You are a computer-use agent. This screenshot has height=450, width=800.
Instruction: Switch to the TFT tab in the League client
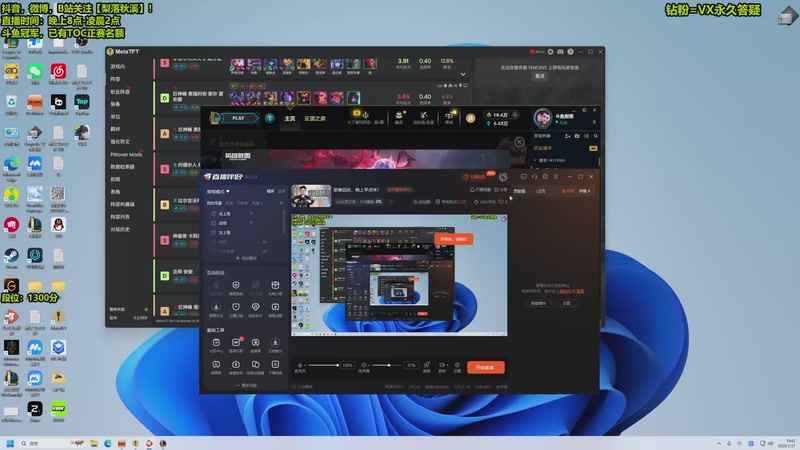pyautogui.click(x=315, y=118)
